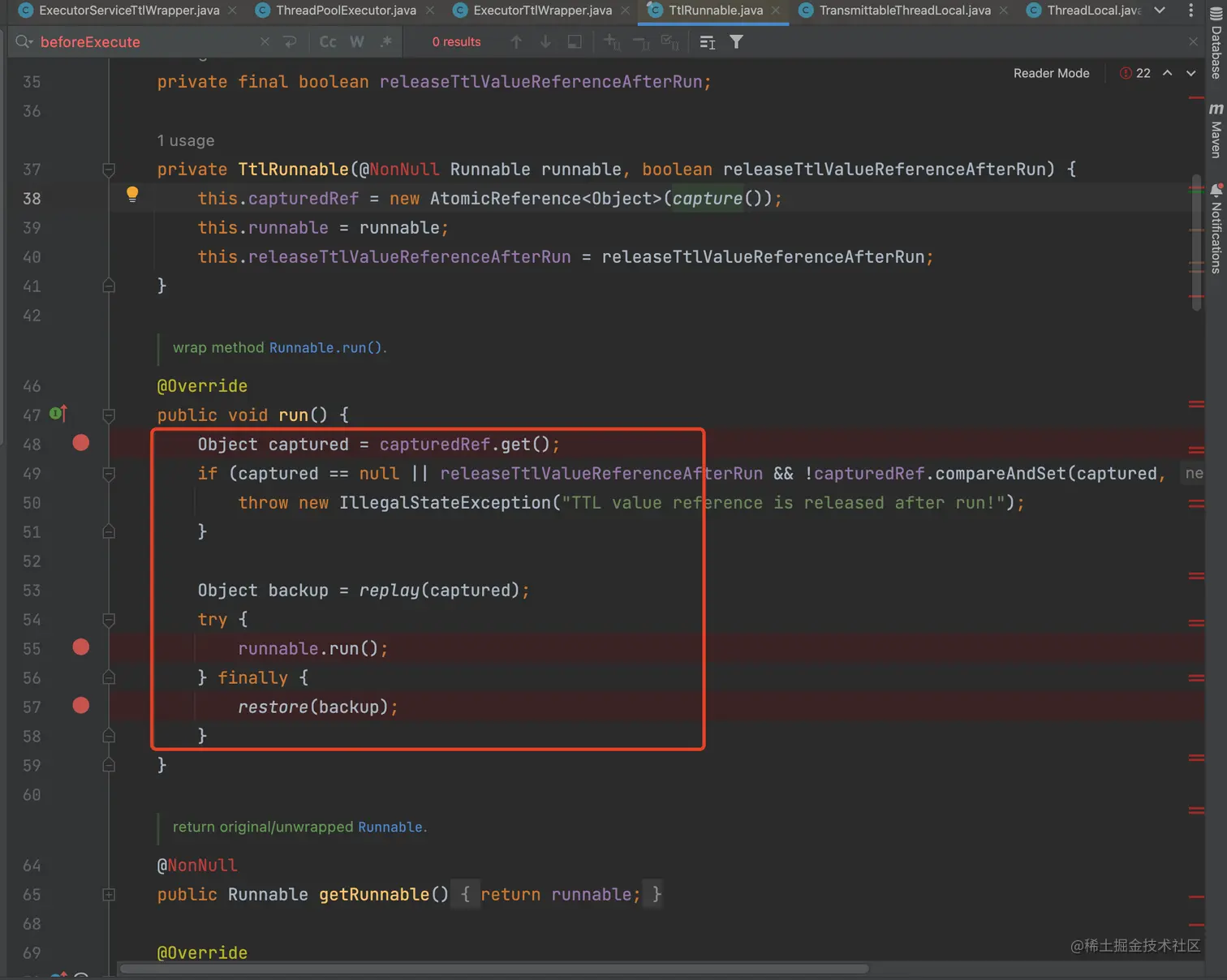
Task: Collapse the fold end marker on line 41
Action: pos(109,286)
